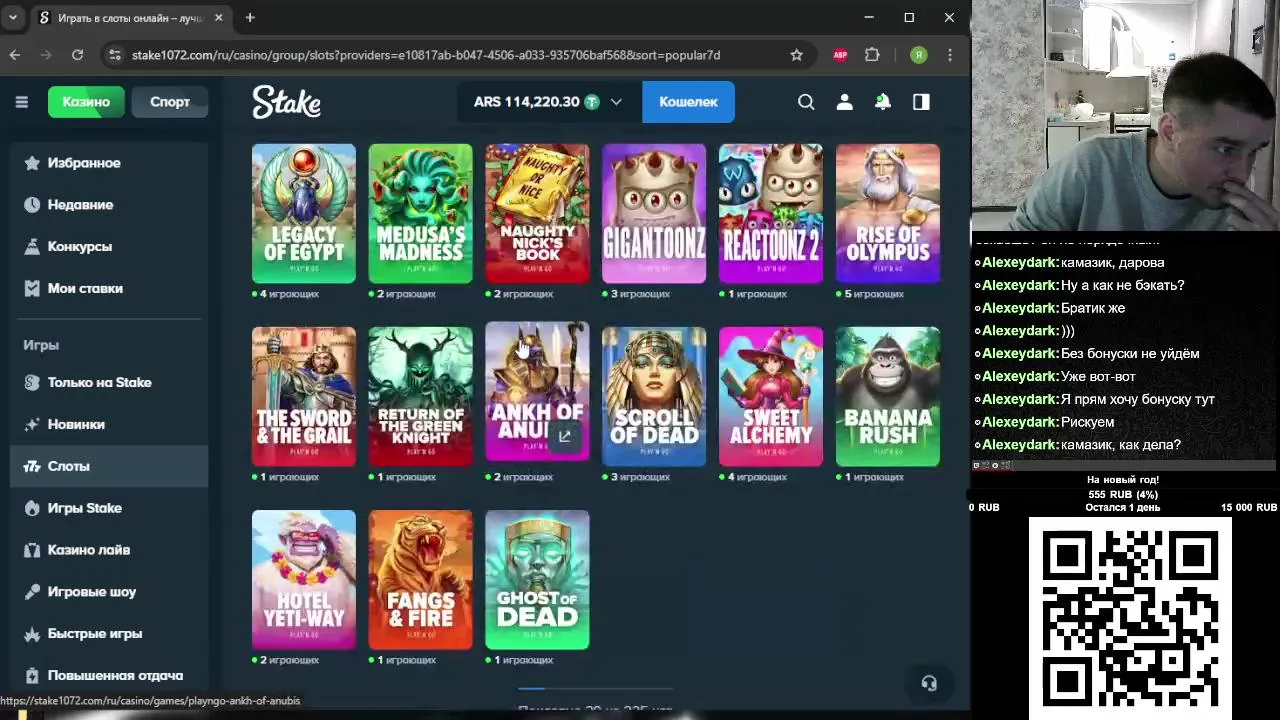Image resolution: width=1280 pixels, height=720 pixels.
Task: Bookmark this page with the star
Action: coord(796,55)
